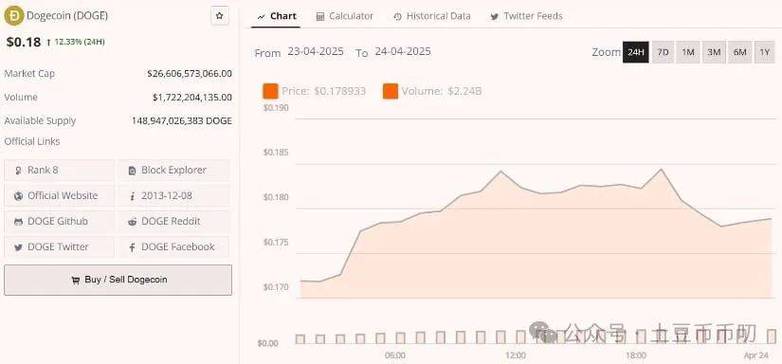Set chart zoom to 1Y

tap(765, 52)
